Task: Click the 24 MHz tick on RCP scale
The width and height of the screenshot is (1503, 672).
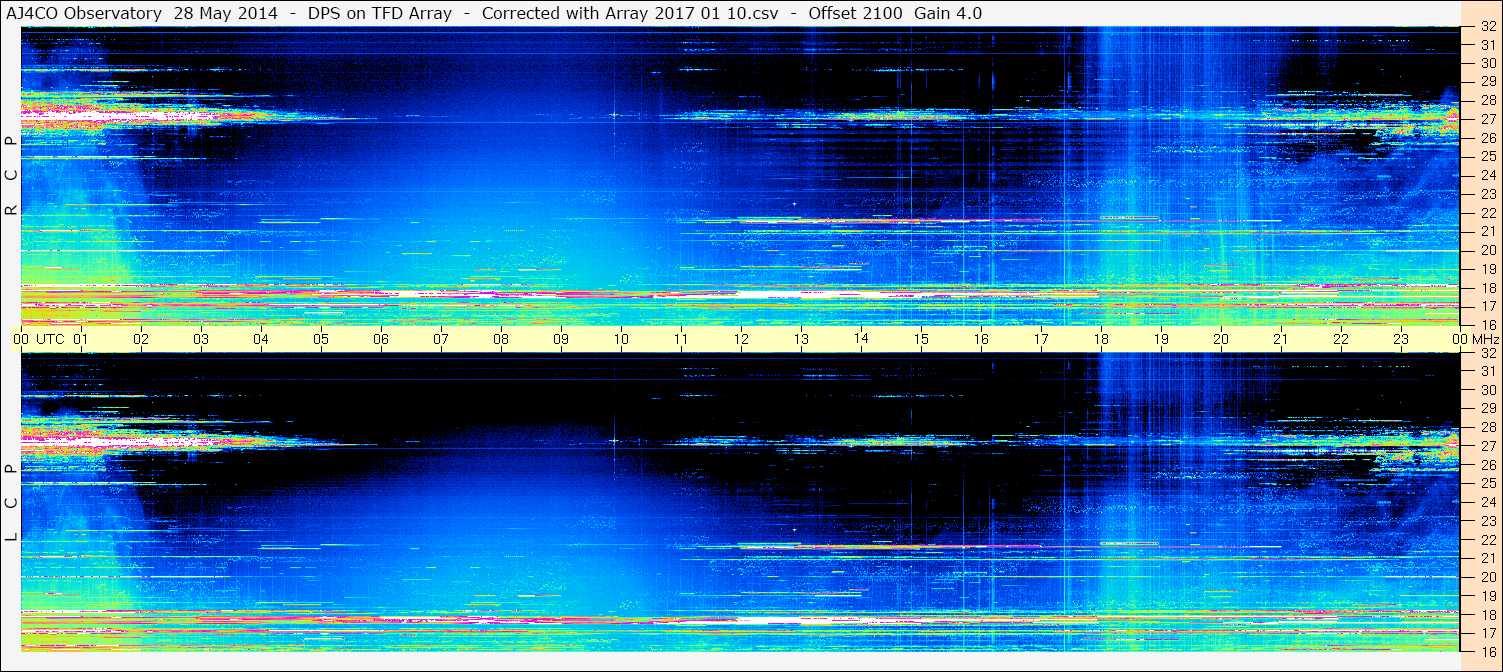Action: pyautogui.click(x=1487, y=175)
